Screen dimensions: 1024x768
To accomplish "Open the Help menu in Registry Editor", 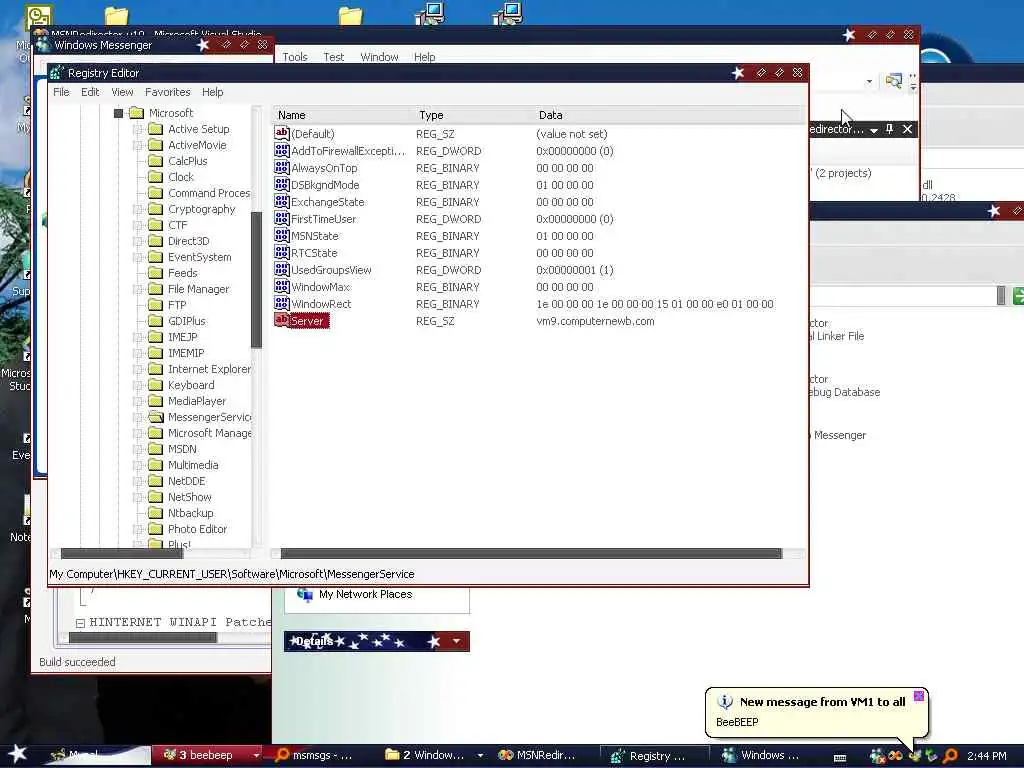I will click(212, 92).
